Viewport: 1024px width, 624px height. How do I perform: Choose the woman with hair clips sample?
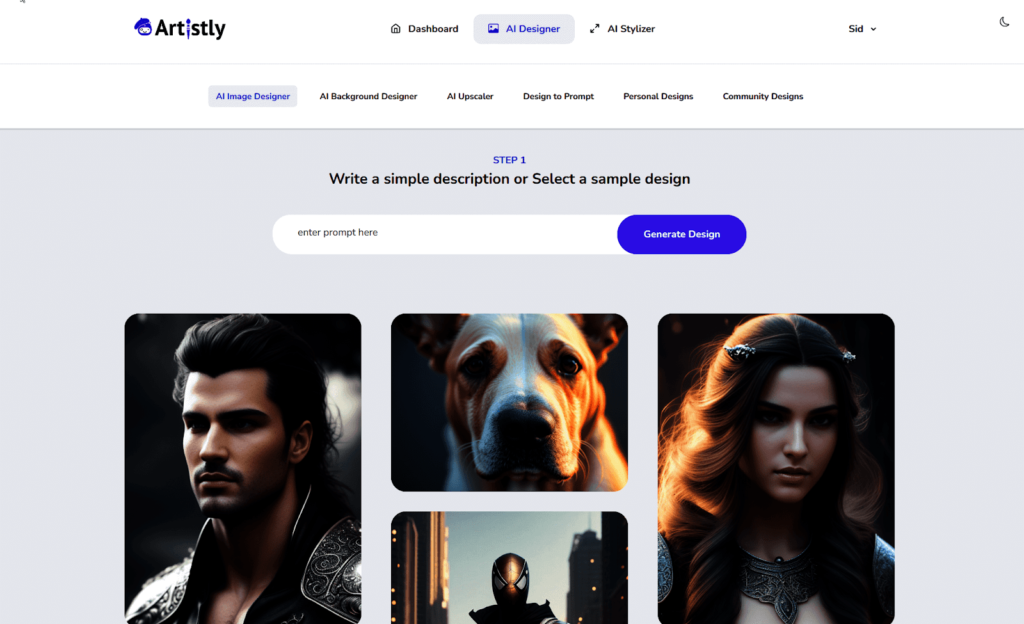(776, 469)
